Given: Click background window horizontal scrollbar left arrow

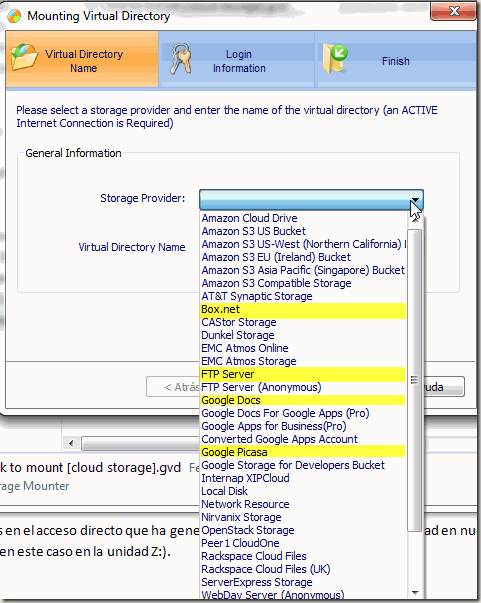Looking at the screenshot, I should (x=71, y=443).
